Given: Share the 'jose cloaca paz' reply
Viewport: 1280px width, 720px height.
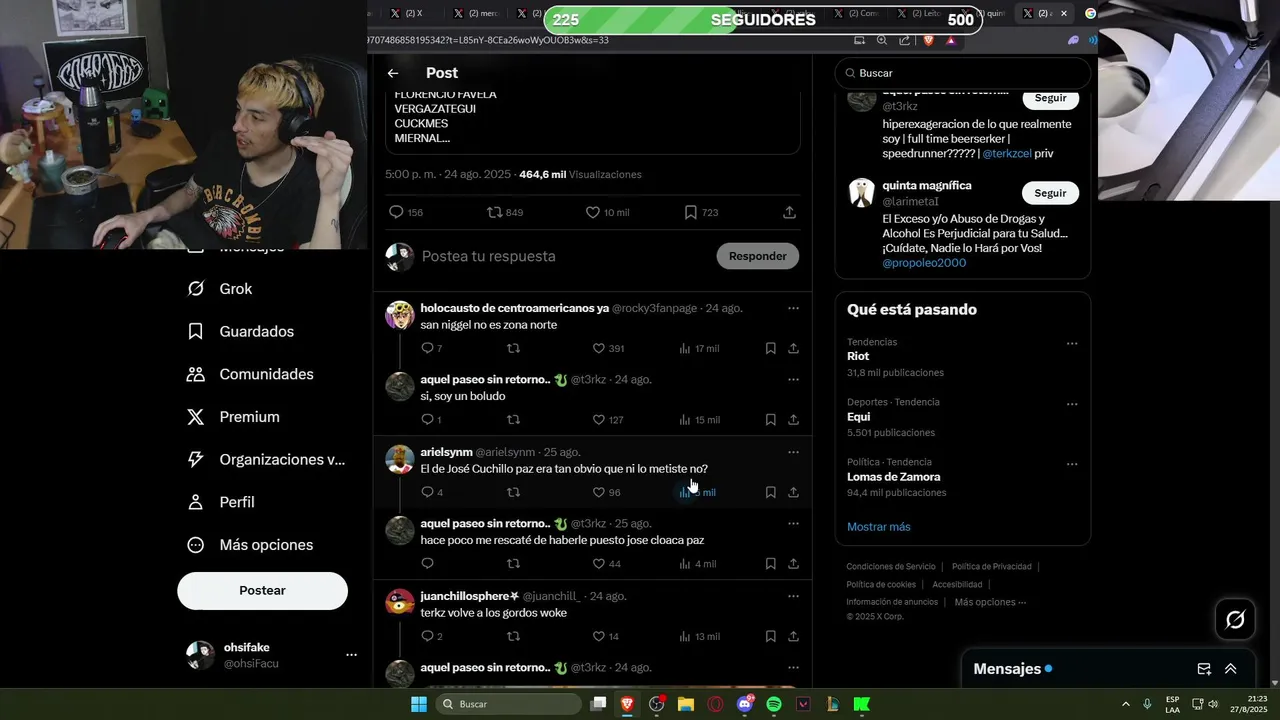Looking at the screenshot, I should pyautogui.click(x=793, y=564).
